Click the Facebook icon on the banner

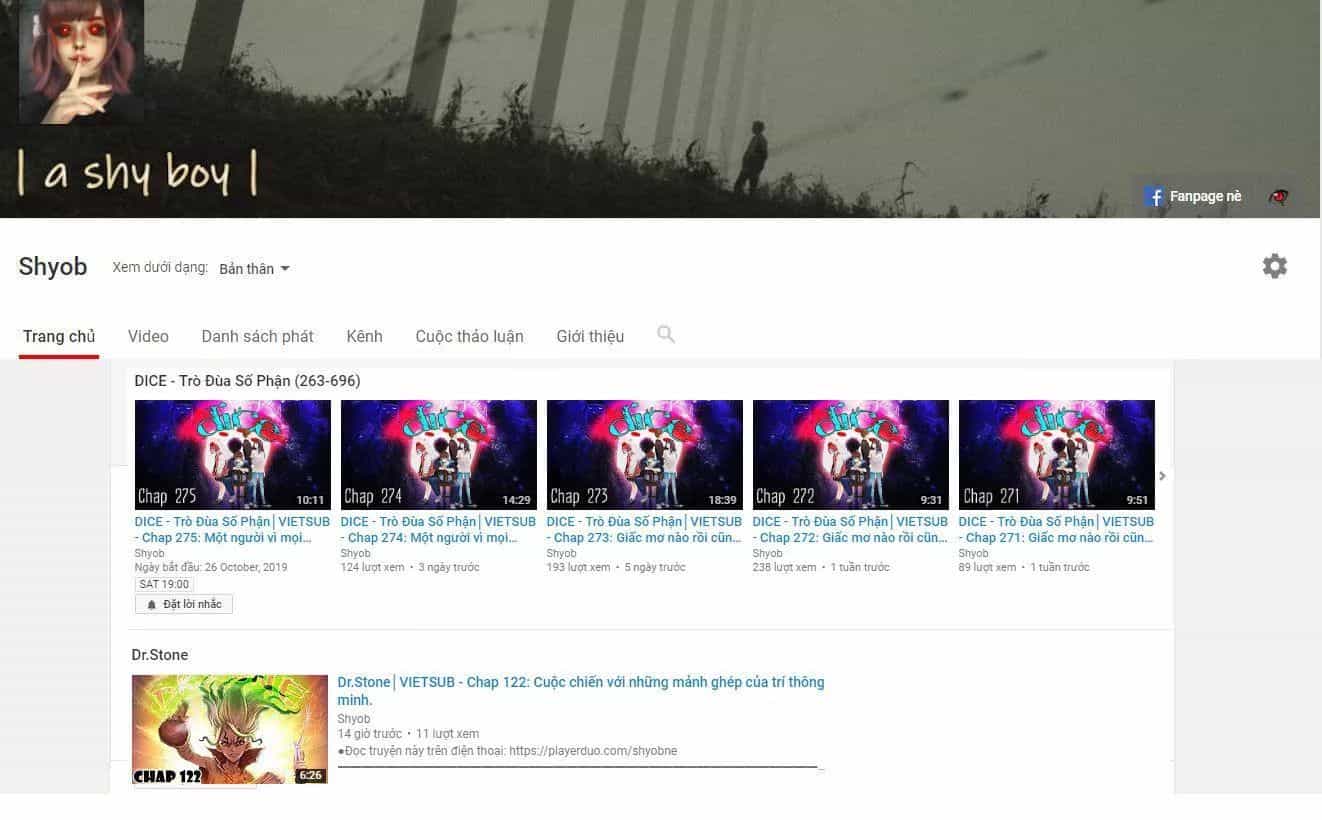(1155, 197)
